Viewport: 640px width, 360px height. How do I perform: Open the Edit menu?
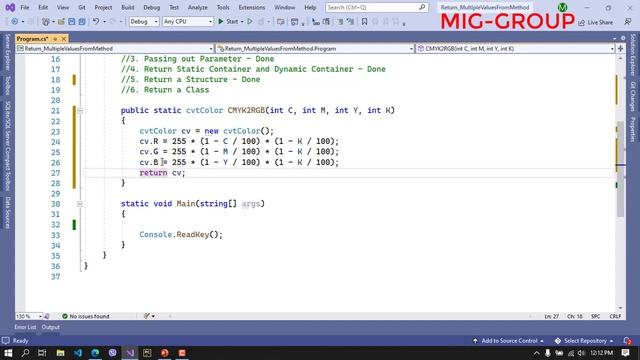(x=43, y=7)
